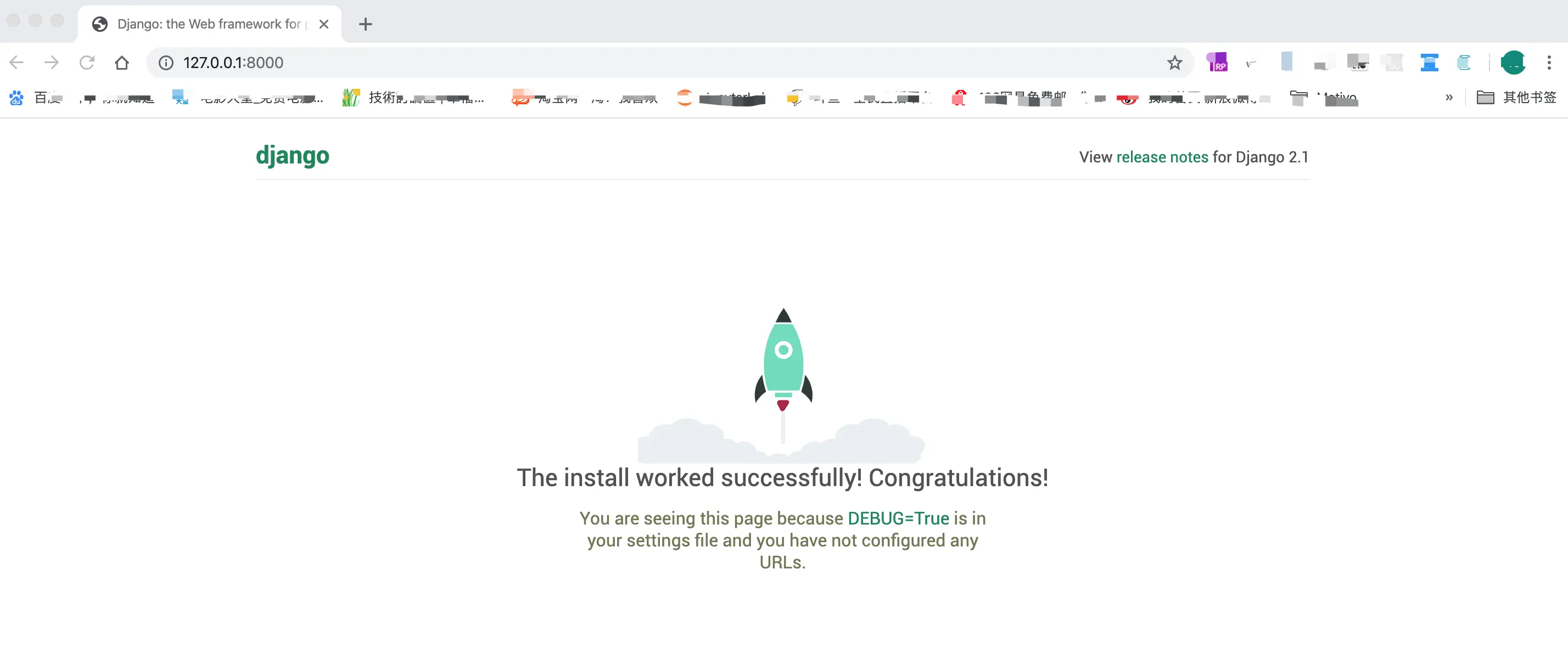Open the green profile avatar
1568x654 pixels.
[x=1513, y=63]
